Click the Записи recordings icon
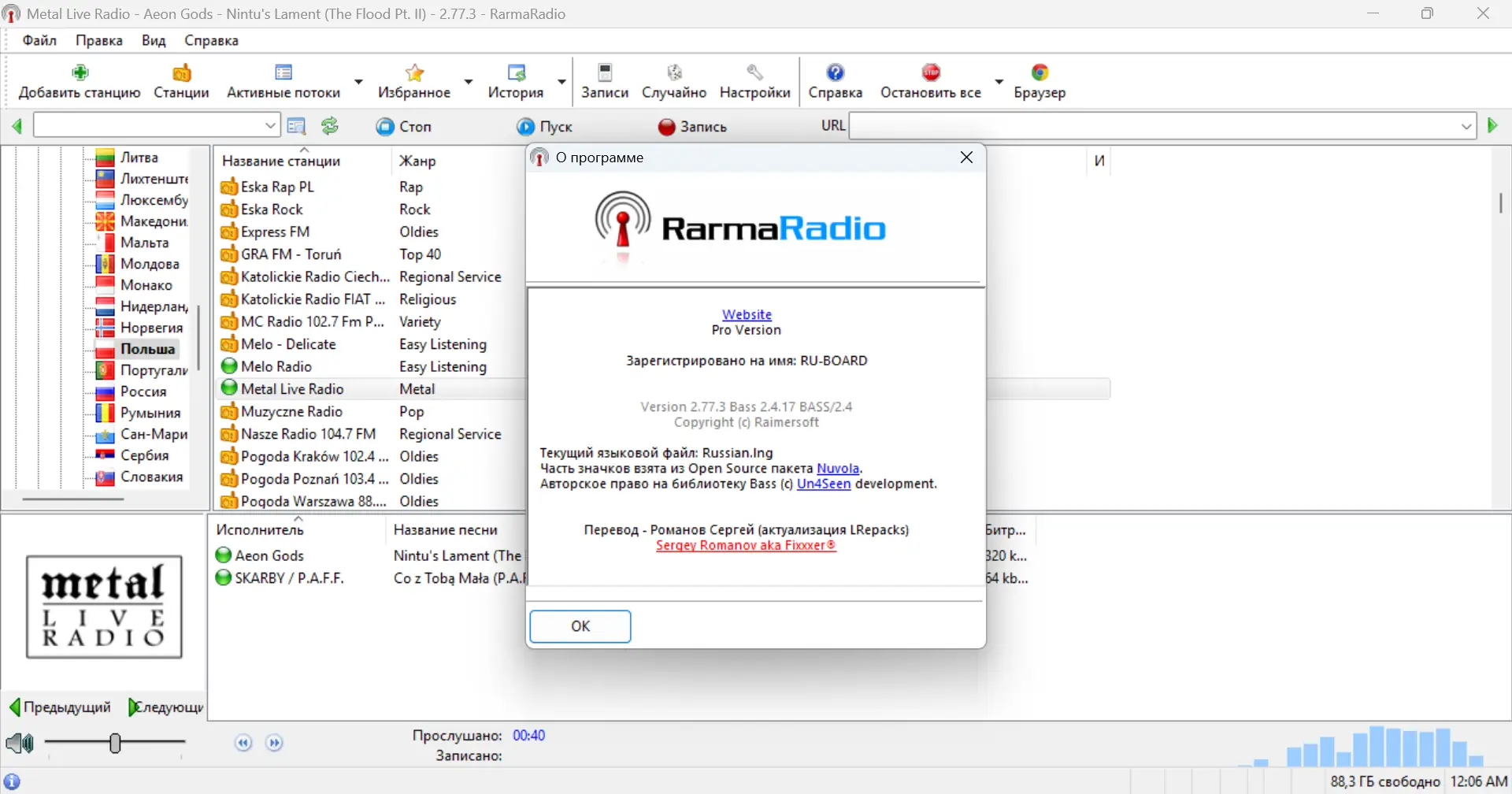Screen dimensions: 1512x794 point(603,72)
